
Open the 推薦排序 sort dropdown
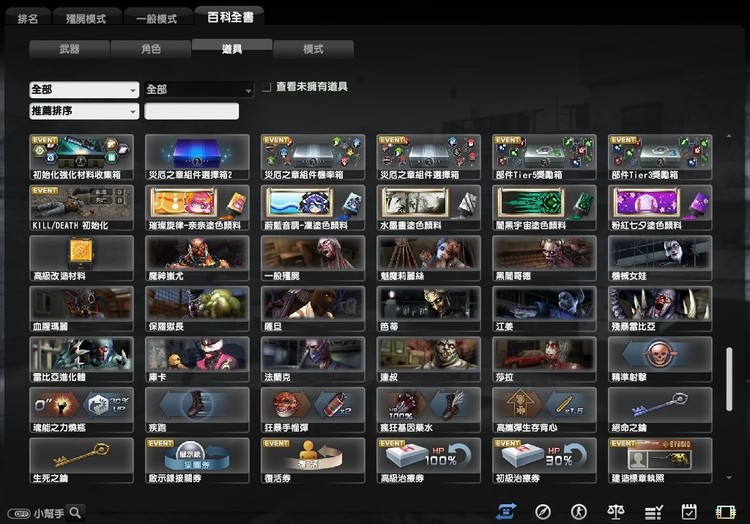(84, 111)
